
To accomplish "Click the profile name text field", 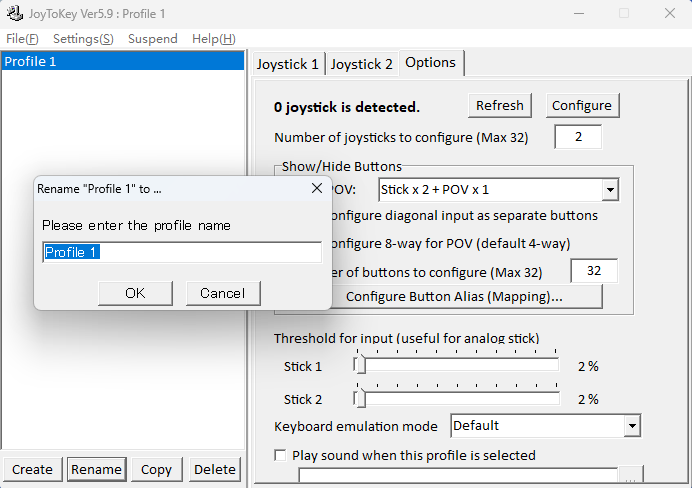I will (181, 252).
